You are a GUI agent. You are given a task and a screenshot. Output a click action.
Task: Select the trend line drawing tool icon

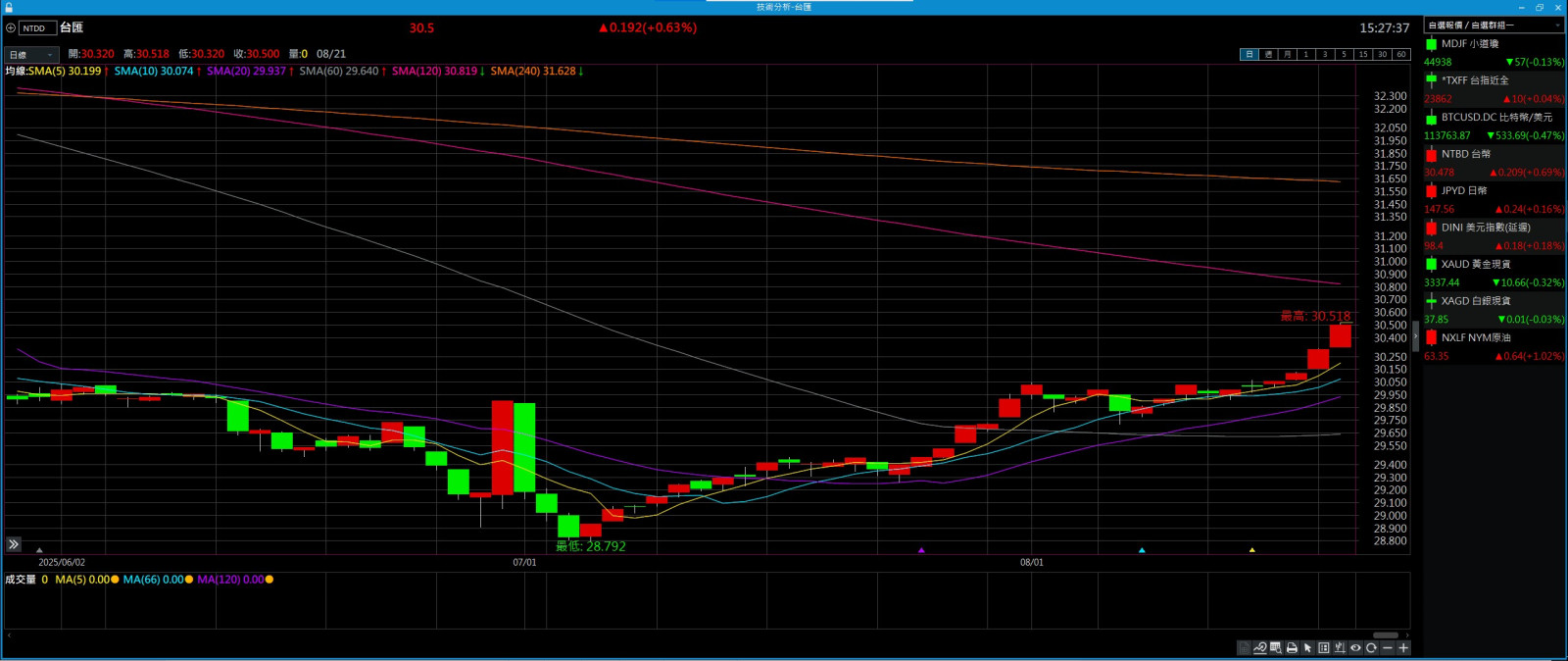point(1259,647)
